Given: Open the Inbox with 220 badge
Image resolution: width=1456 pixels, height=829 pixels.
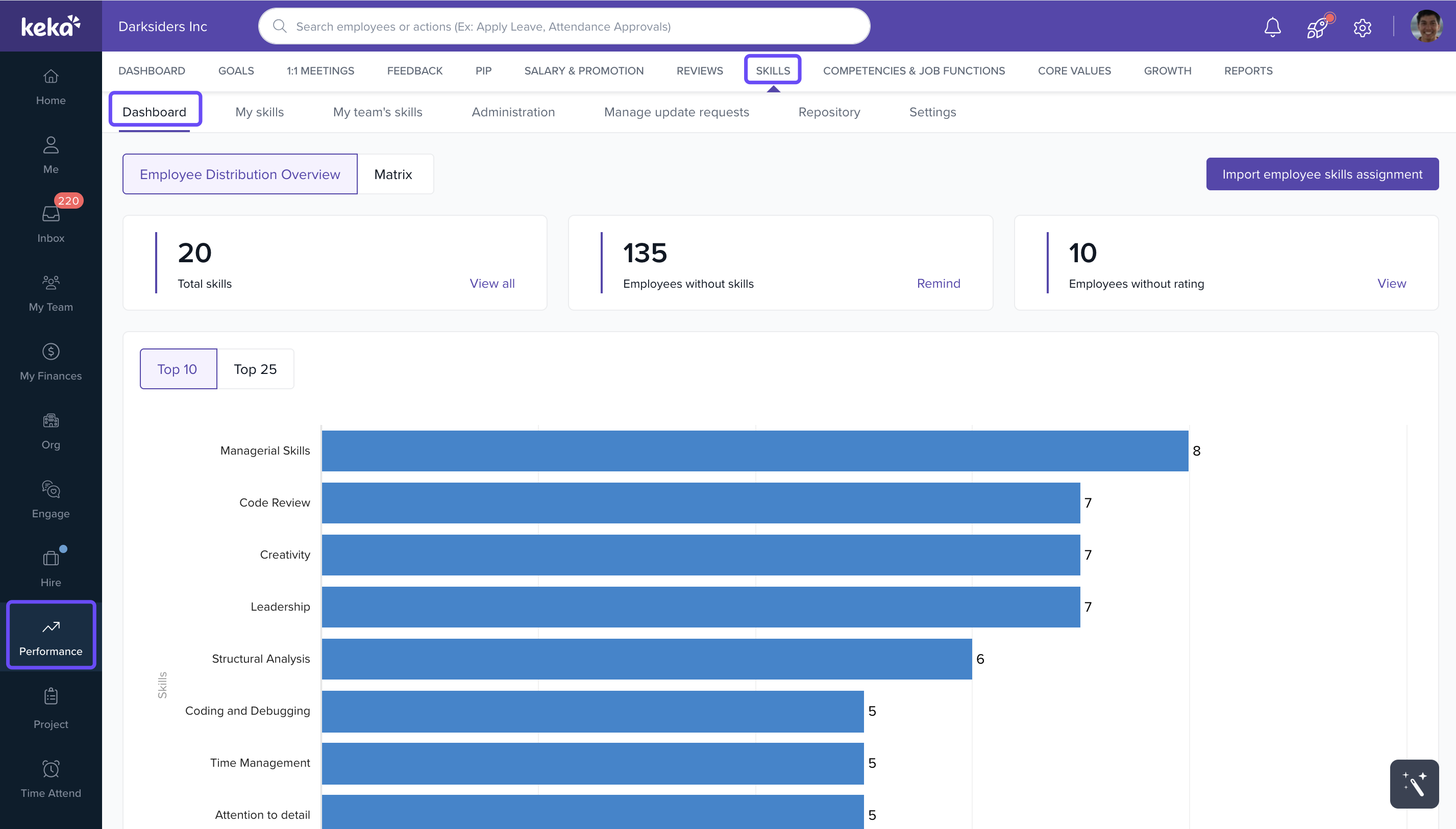Looking at the screenshot, I should click(x=51, y=224).
